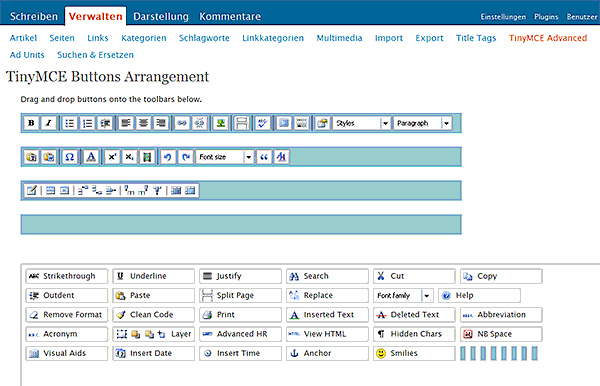
Task: Click the redo arrow icon
Action: click(186, 157)
